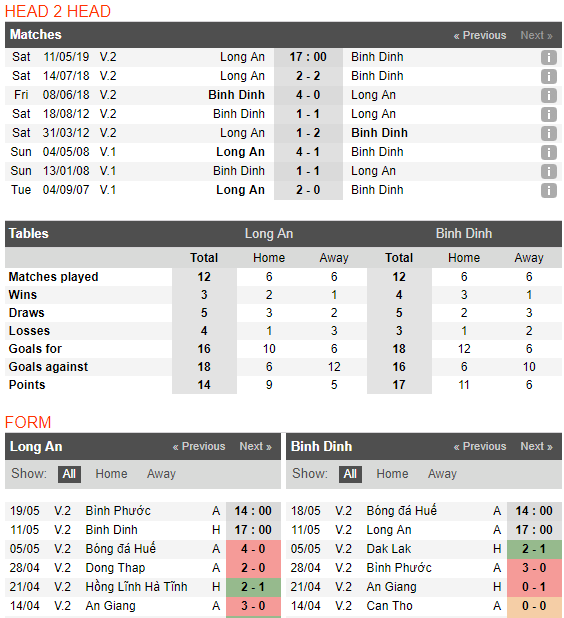This screenshot has width=564, height=618.
Task: Show Away matches in Long An form
Action: point(161,474)
